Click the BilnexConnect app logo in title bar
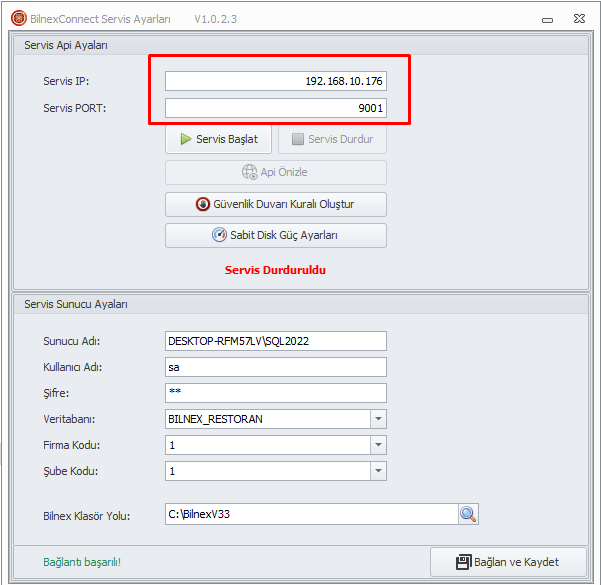The width and height of the screenshot is (601, 585). (18, 18)
